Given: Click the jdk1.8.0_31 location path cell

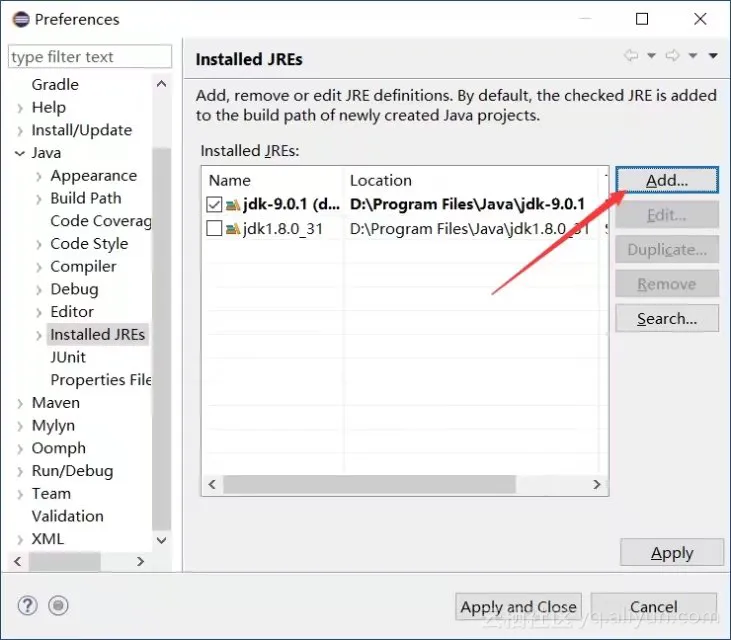Looking at the screenshot, I should click(469, 229).
